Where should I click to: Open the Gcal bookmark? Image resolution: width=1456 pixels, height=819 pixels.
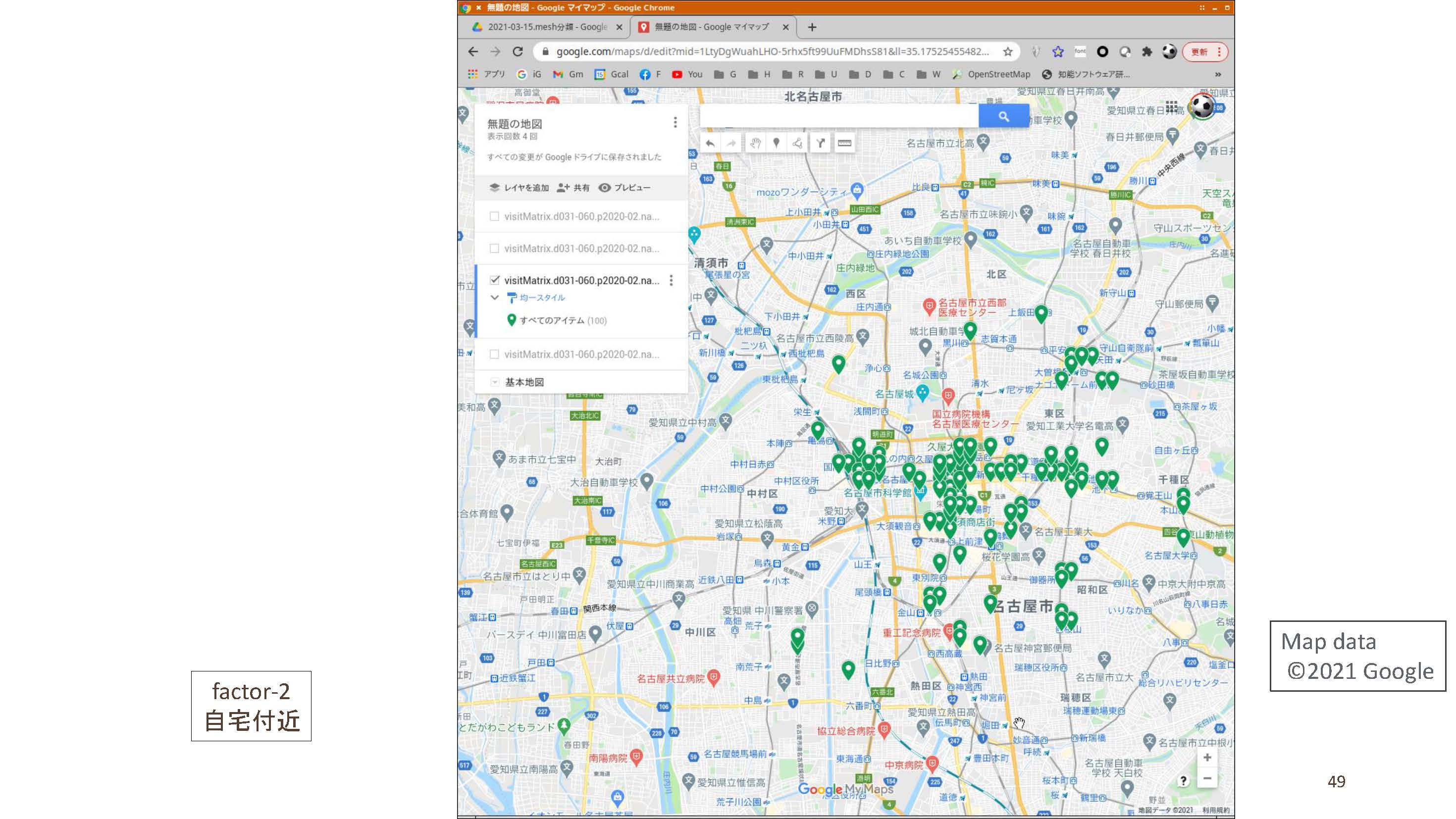[x=612, y=74]
